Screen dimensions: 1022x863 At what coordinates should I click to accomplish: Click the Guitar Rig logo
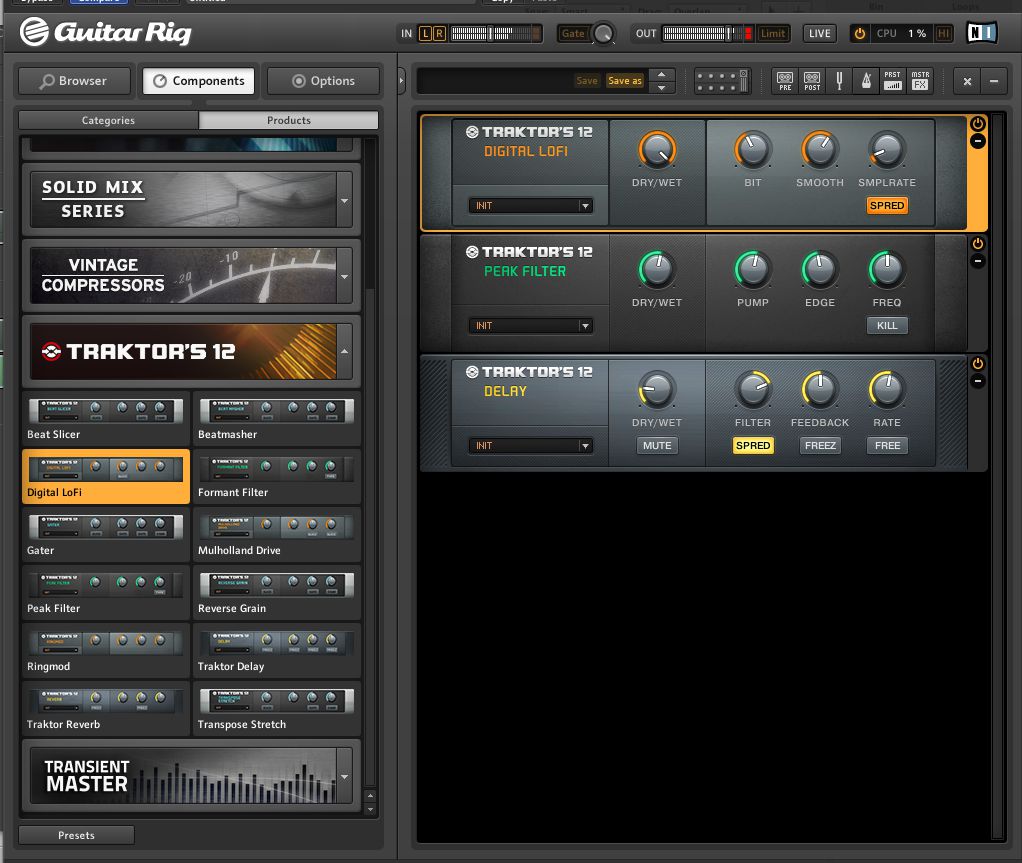click(x=106, y=32)
